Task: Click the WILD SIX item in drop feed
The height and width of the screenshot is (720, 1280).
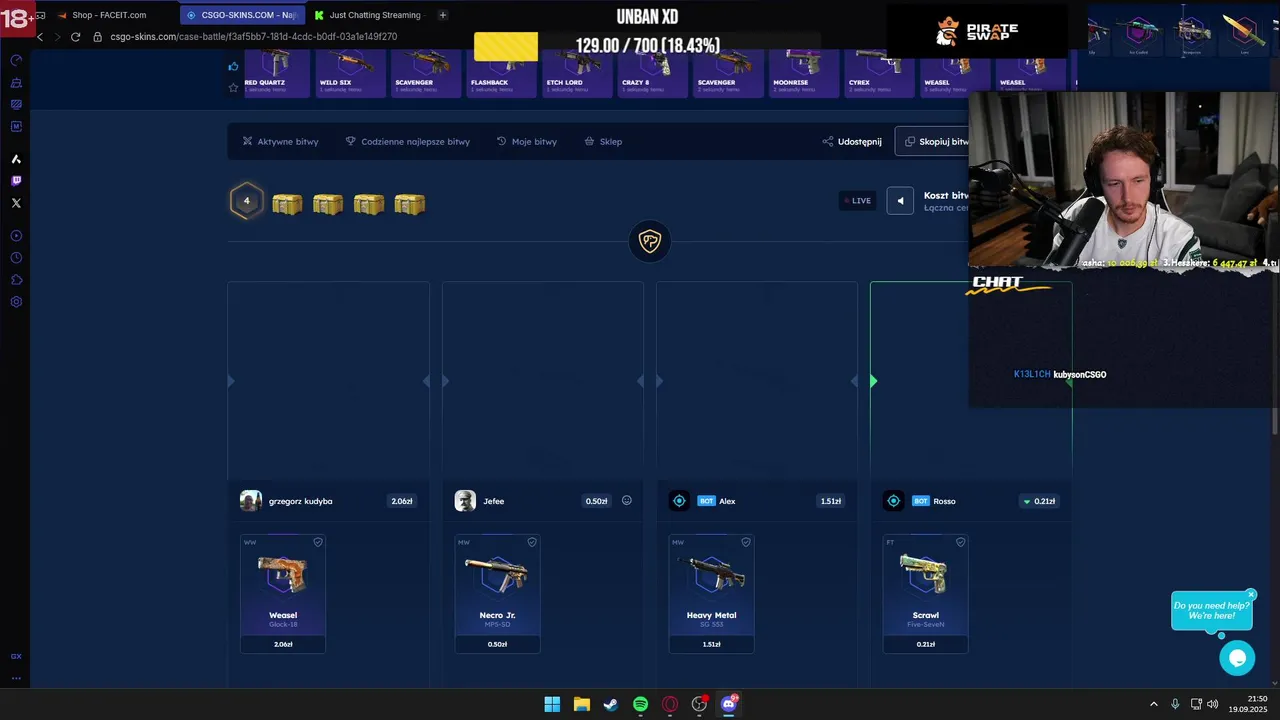Action: (350, 72)
